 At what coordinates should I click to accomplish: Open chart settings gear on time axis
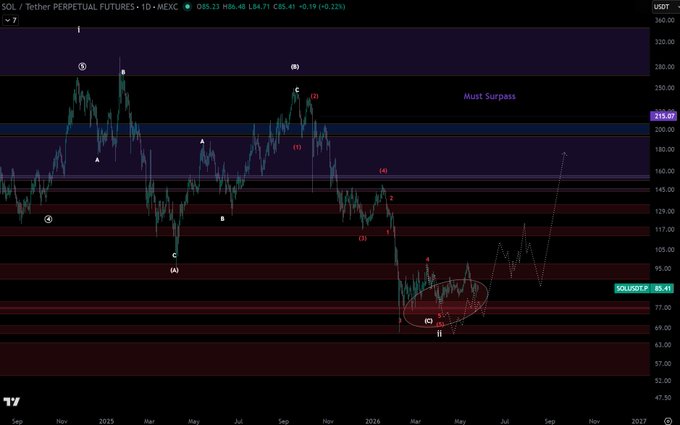pos(667,421)
